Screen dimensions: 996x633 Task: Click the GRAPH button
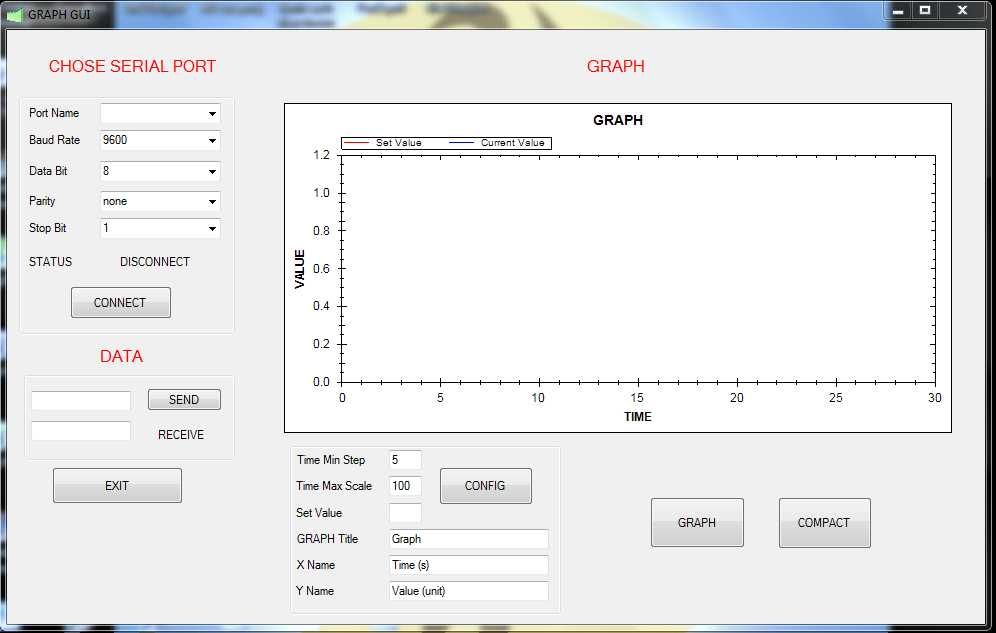[696, 523]
